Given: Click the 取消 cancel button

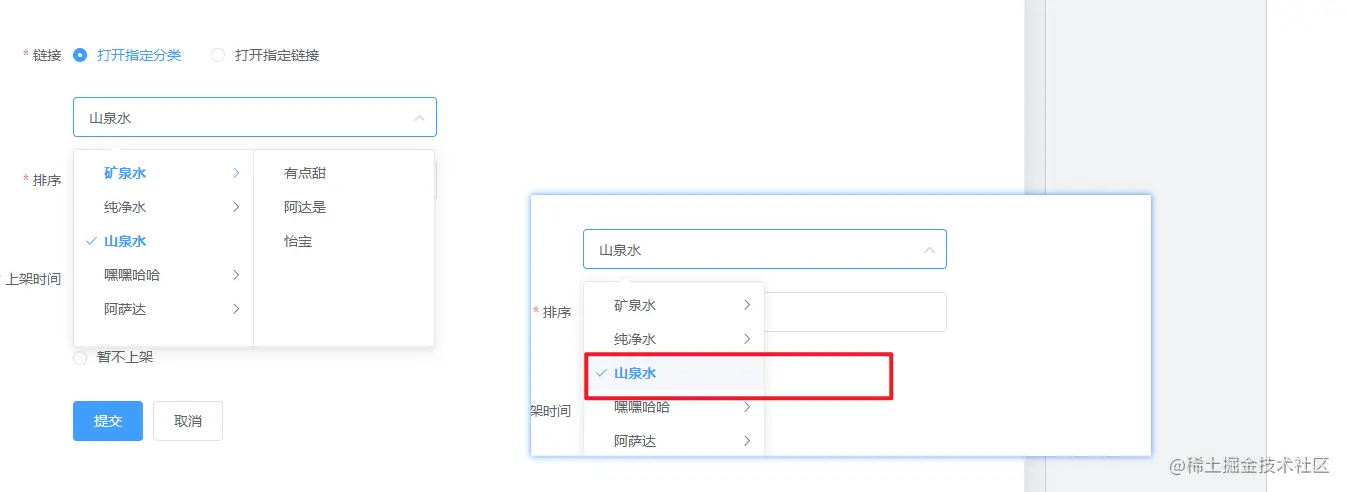Looking at the screenshot, I should click(188, 421).
